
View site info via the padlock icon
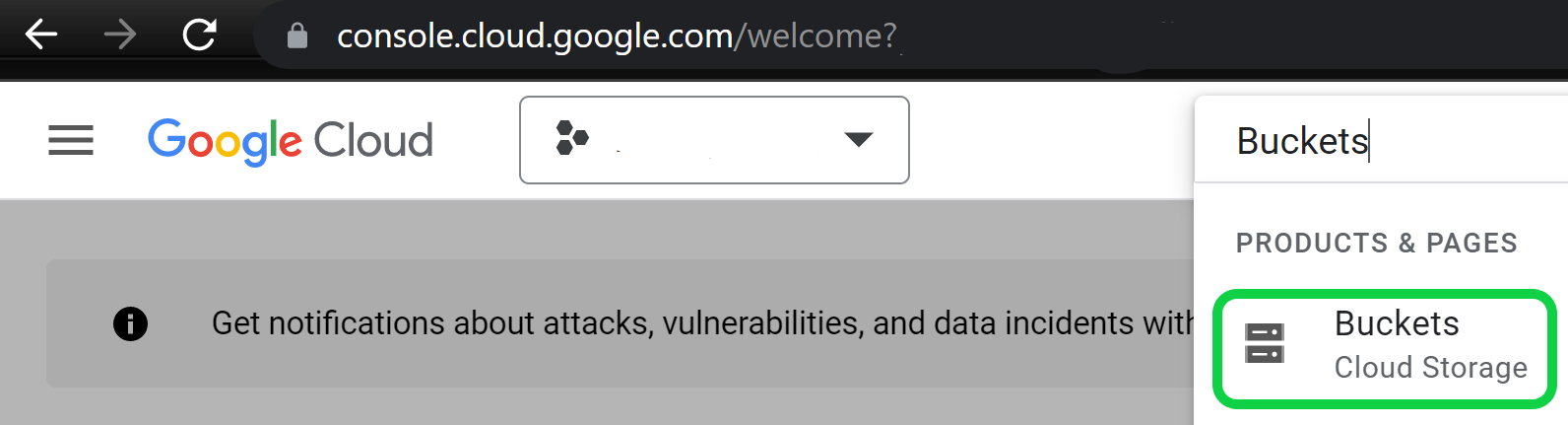[296, 36]
